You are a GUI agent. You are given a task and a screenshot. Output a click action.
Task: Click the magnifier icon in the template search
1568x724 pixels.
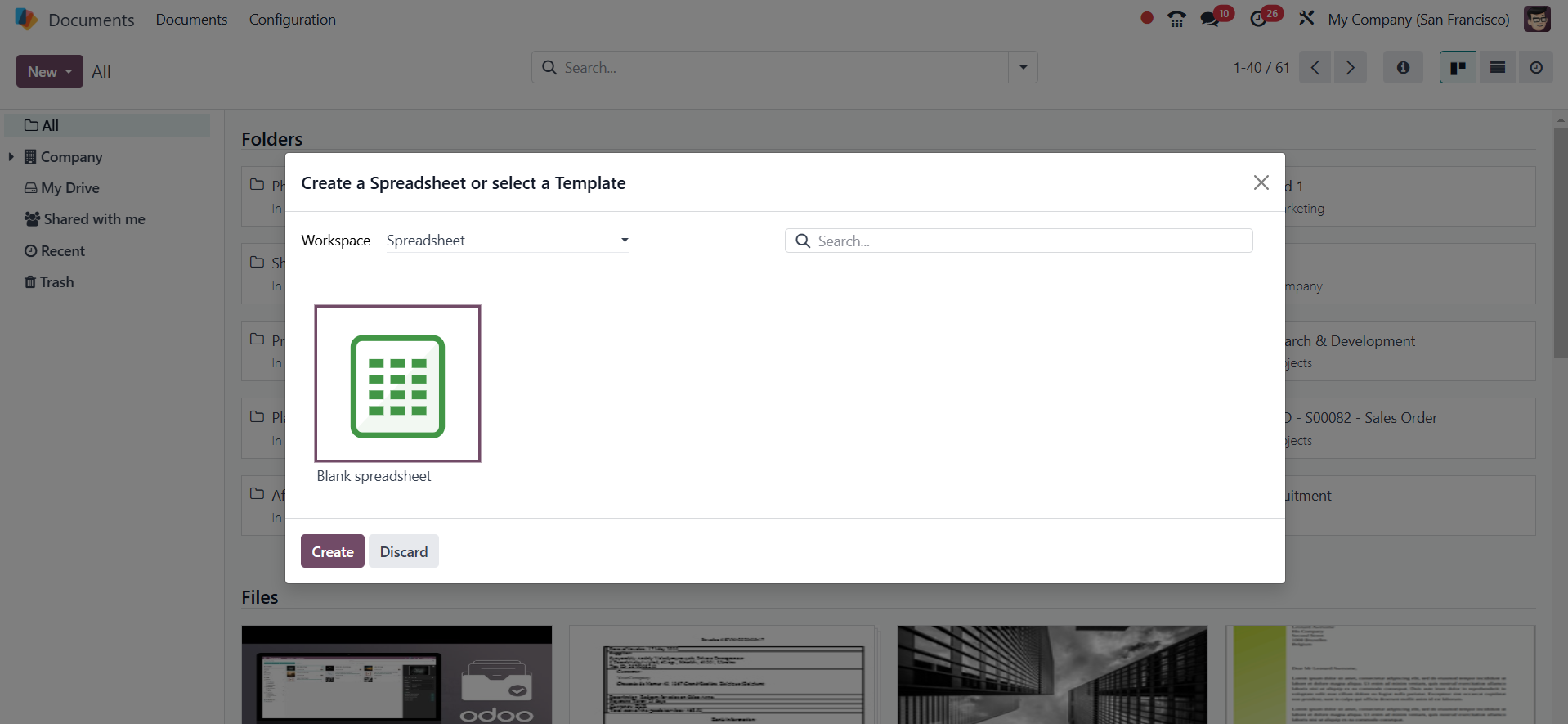click(803, 241)
